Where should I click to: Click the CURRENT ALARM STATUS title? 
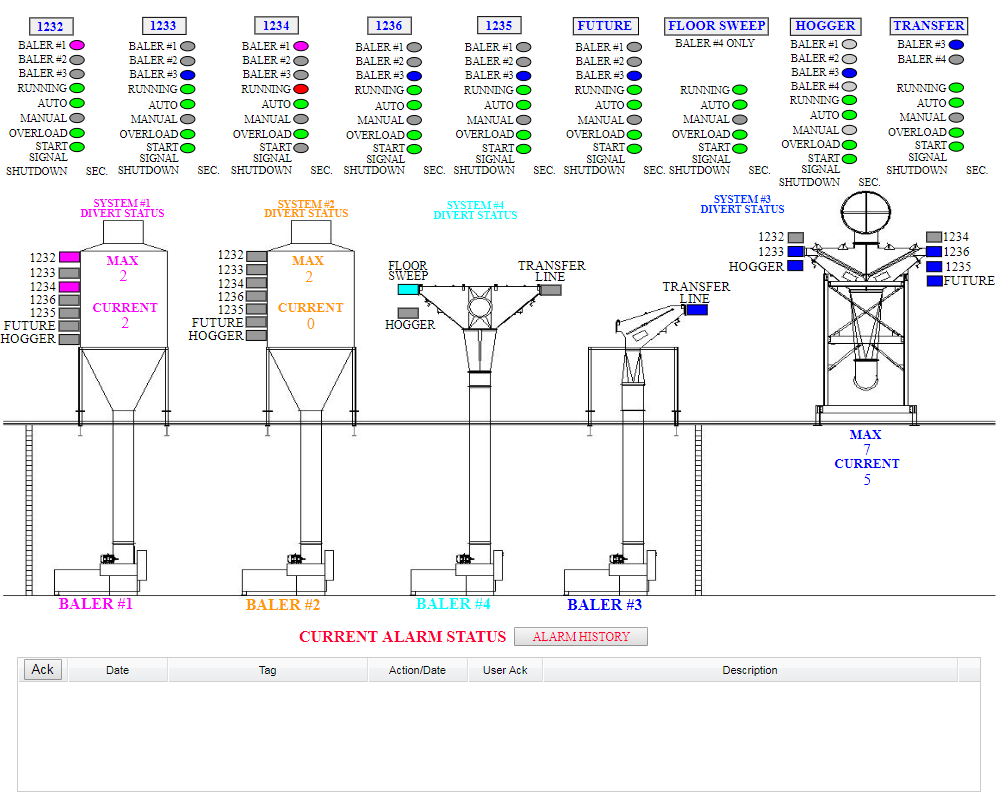pos(402,636)
